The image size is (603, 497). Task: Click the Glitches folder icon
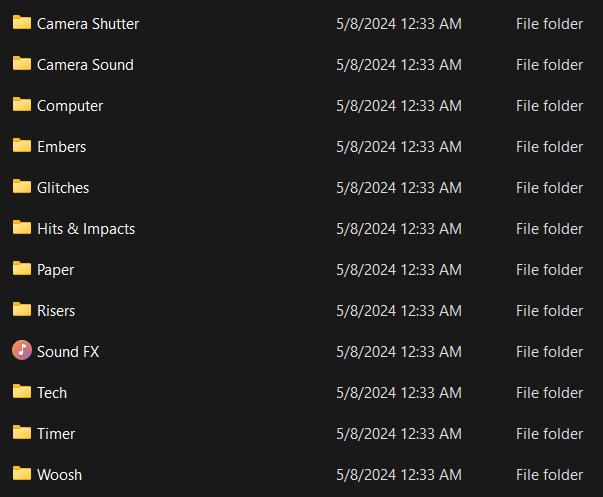click(x=22, y=186)
